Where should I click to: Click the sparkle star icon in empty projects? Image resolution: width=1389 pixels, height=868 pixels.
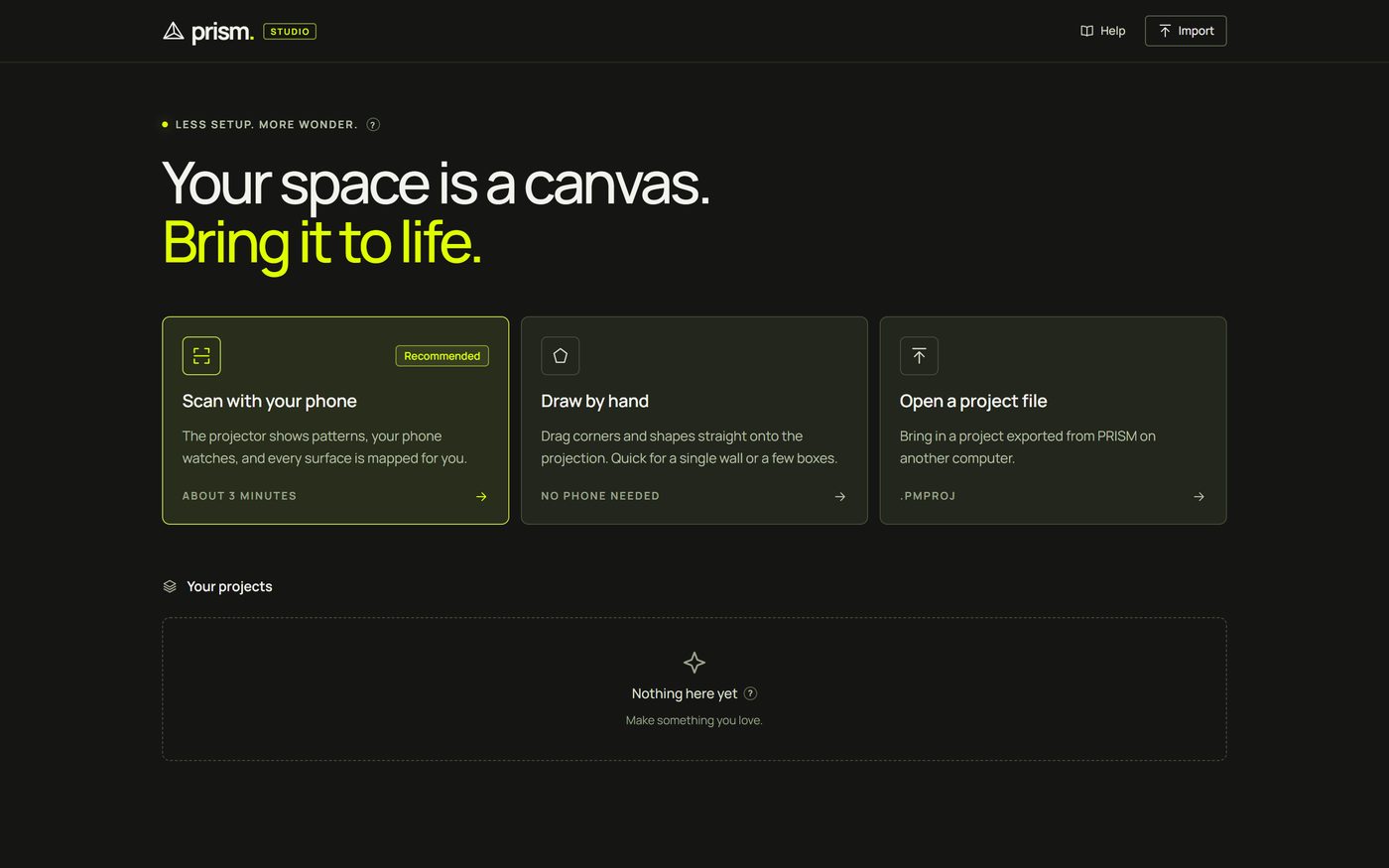tap(694, 663)
